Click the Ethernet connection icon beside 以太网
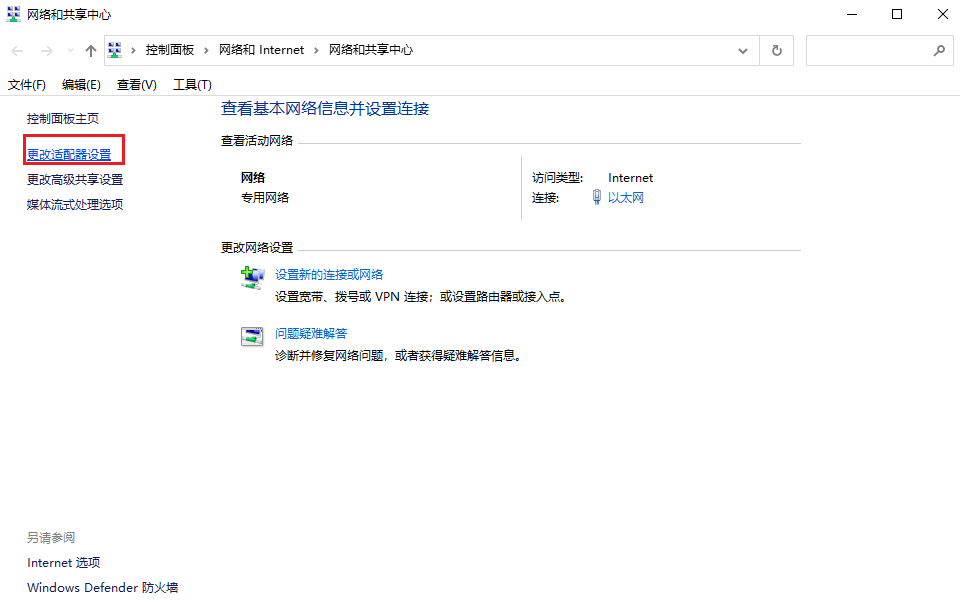 coord(595,197)
